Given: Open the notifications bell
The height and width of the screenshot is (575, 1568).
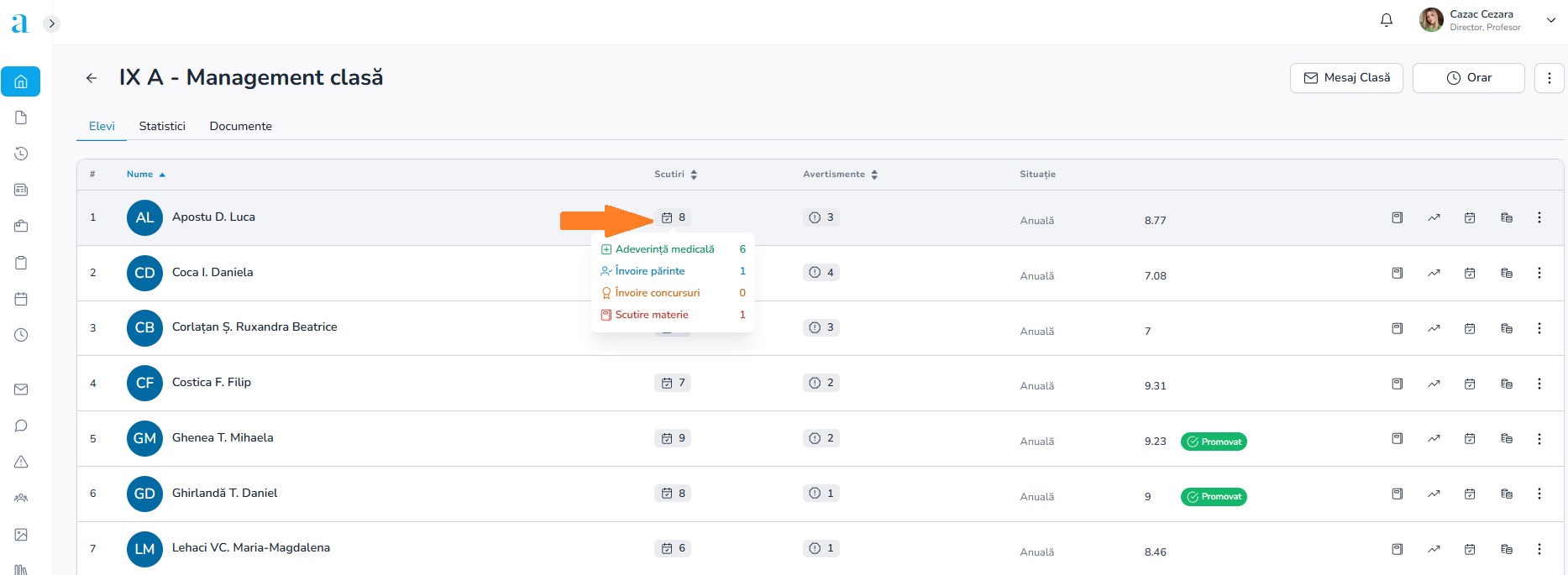Looking at the screenshot, I should [x=1387, y=20].
